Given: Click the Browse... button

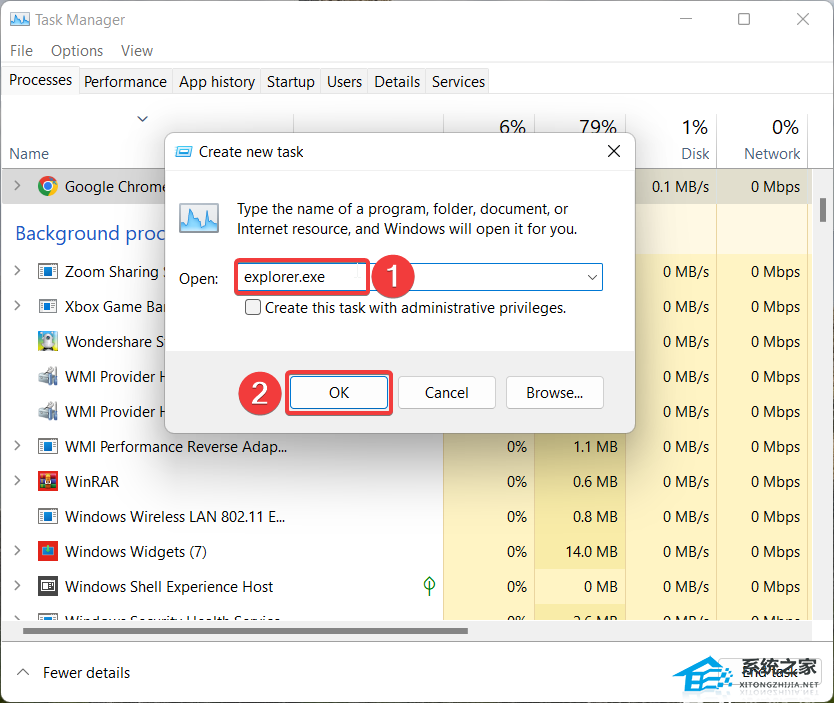Looking at the screenshot, I should point(555,393).
